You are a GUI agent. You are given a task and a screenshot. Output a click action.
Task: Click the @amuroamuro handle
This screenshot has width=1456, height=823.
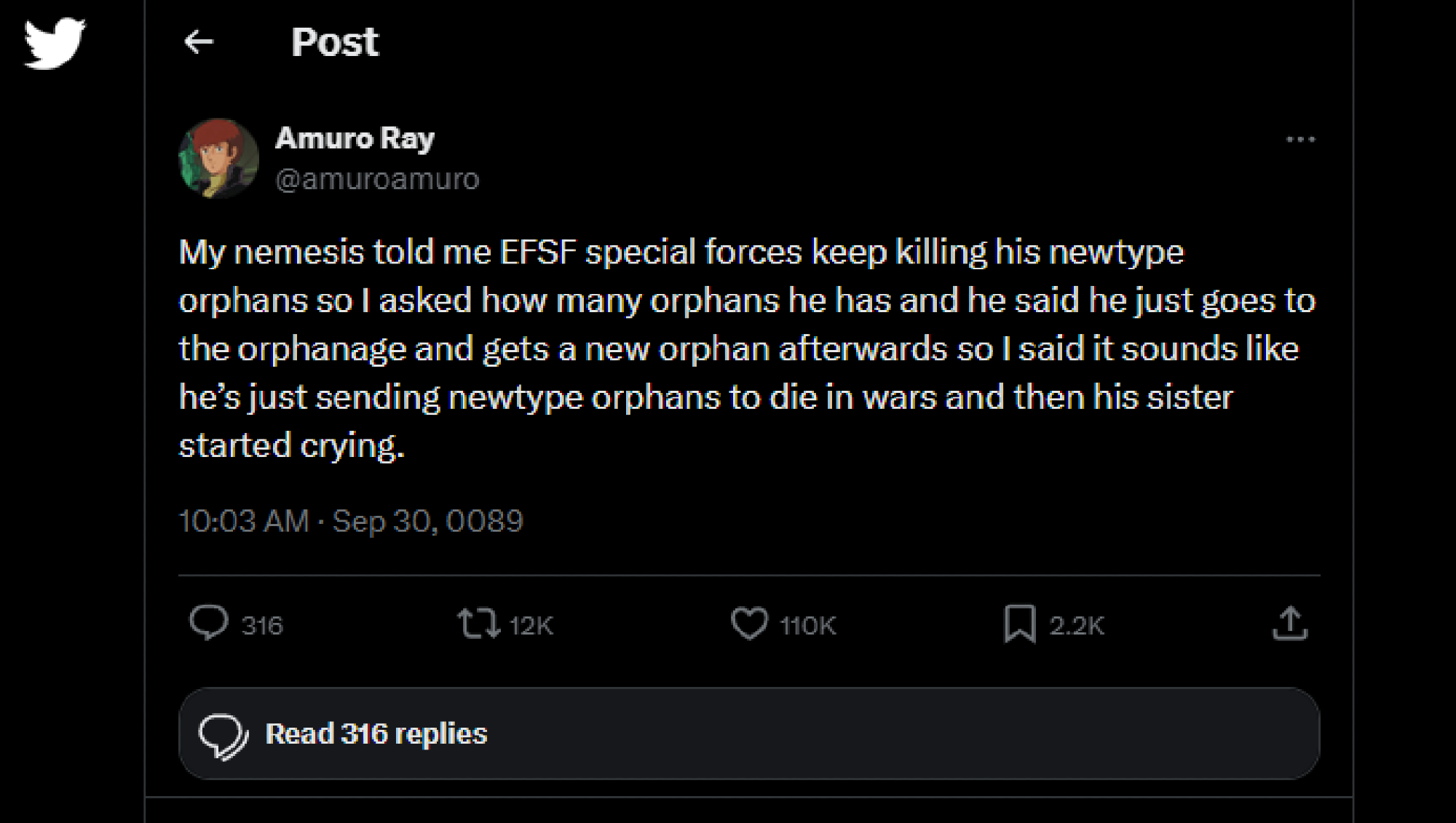pyautogui.click(x=377, y=179)
